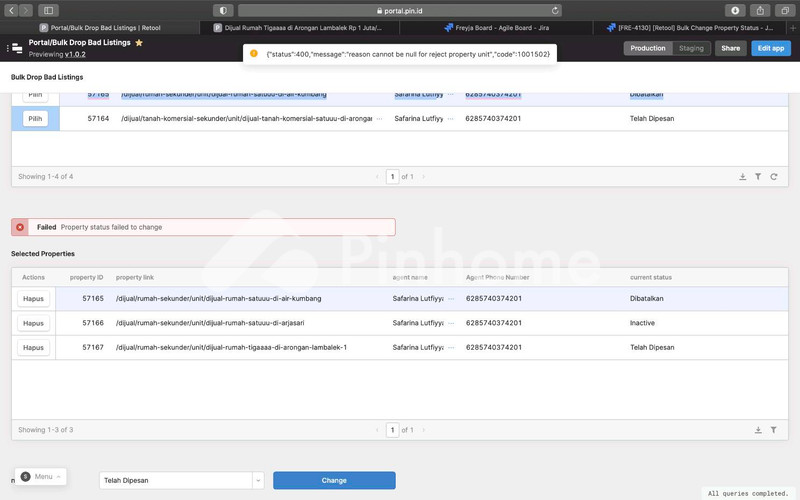Click Hapus for property 57166
This screenshot has width=800, height=500.
pyautogui.click(x=34, y=323)
